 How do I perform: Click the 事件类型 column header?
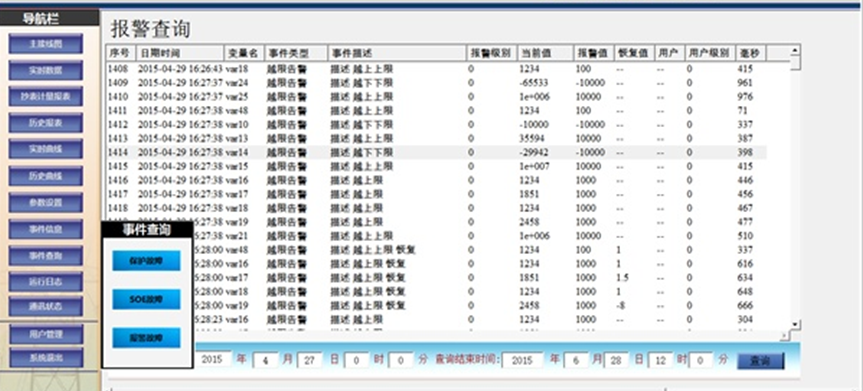point(296,53)
